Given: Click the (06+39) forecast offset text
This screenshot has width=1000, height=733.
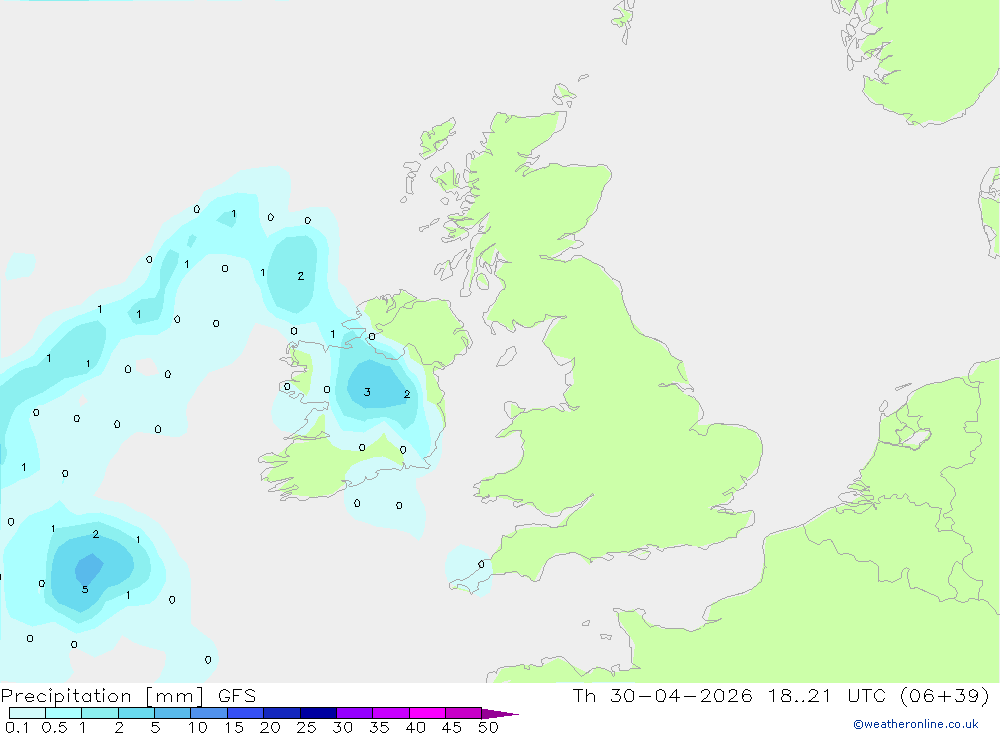Looking at the screenshot, I should click(x=945, y=695).
